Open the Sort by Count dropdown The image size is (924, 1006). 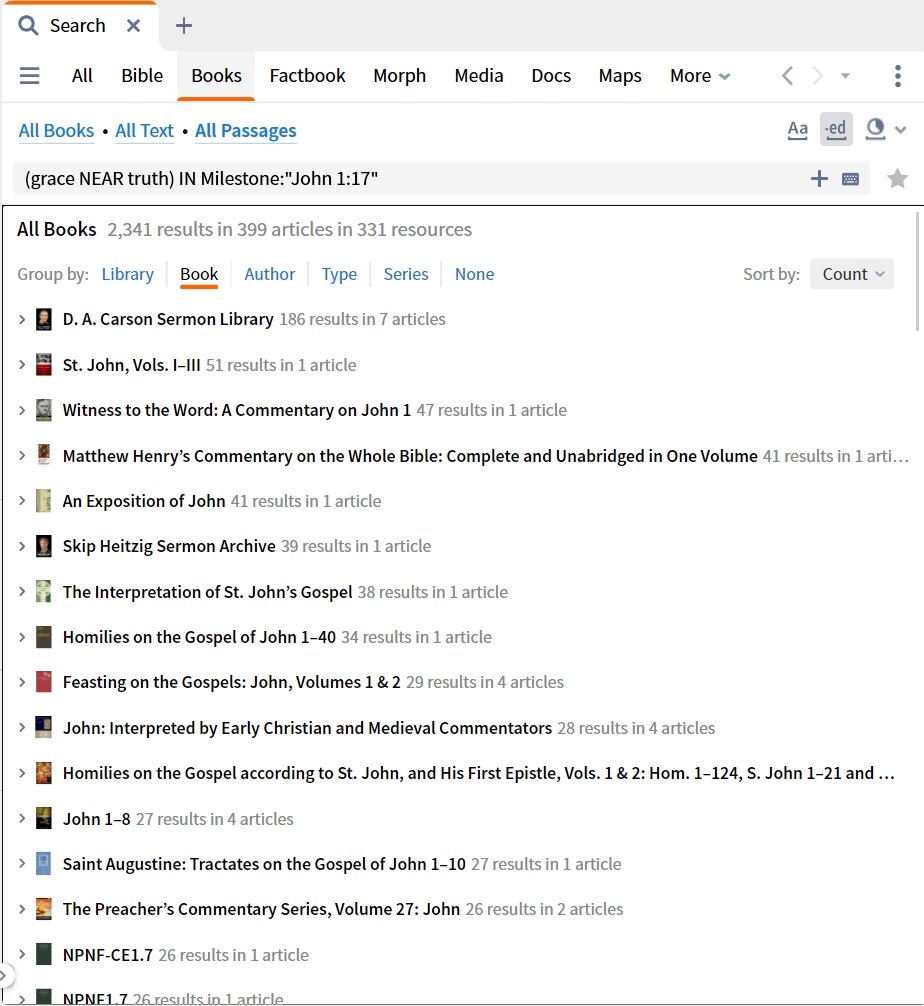click(x=851, y=274)
